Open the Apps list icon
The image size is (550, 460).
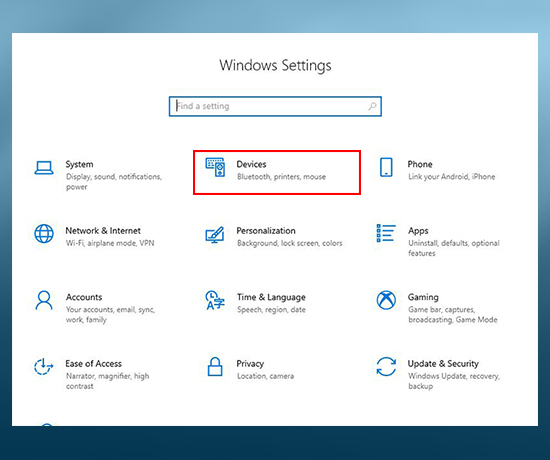pyautogui.click(x=386, y=233)
